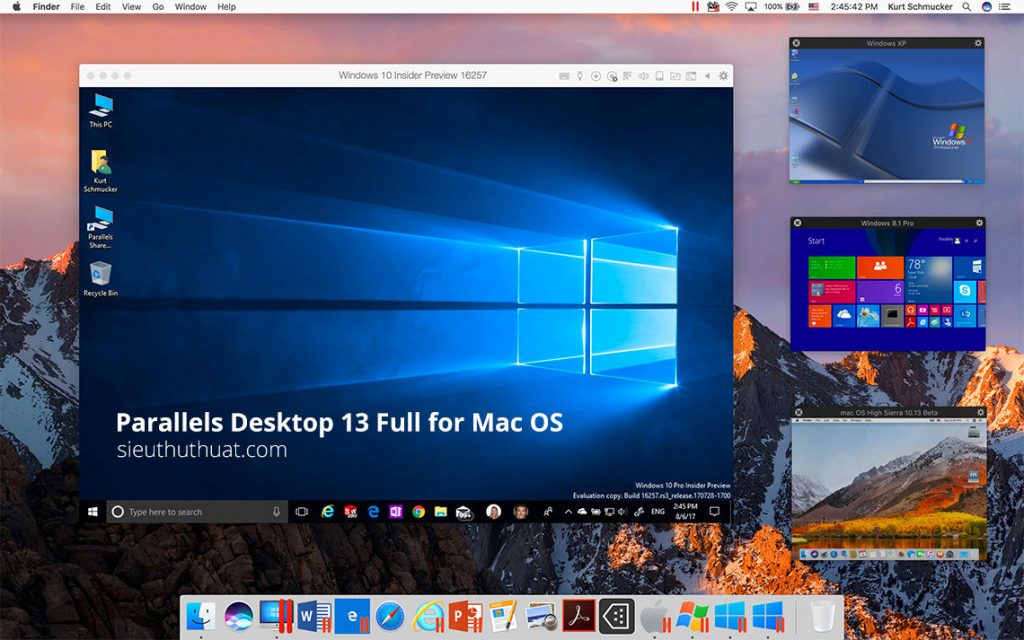Collapse the Parallels title bar icons with the arrow

coord(707,76)
